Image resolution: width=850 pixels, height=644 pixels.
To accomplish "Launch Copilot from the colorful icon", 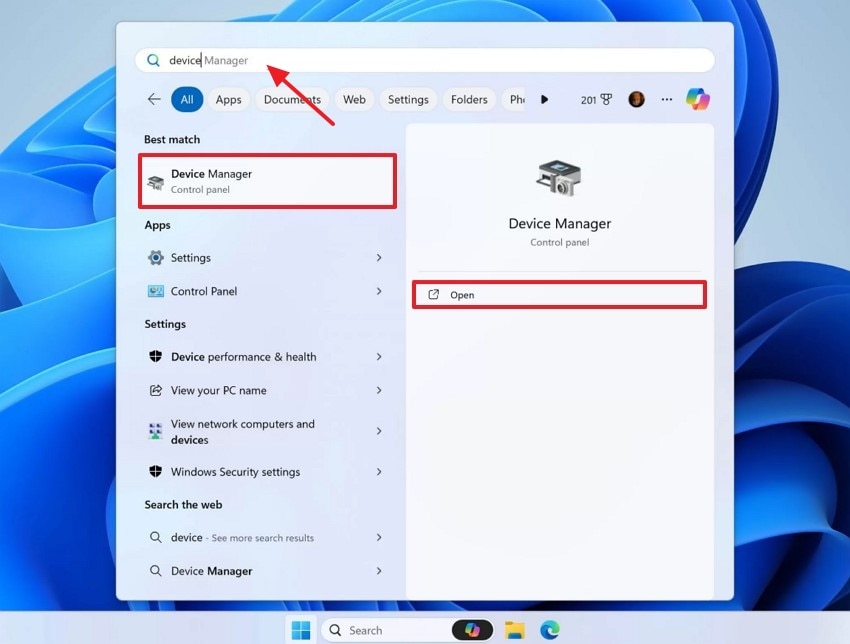I will (x=698, y=99).
